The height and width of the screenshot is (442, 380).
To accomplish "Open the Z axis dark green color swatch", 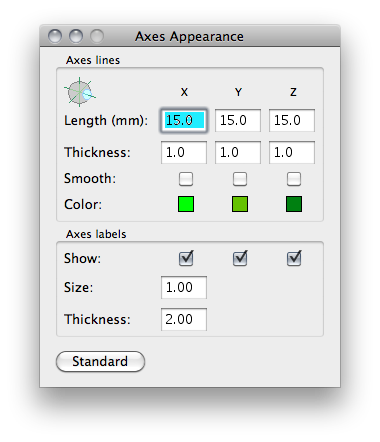I will 294,204.
